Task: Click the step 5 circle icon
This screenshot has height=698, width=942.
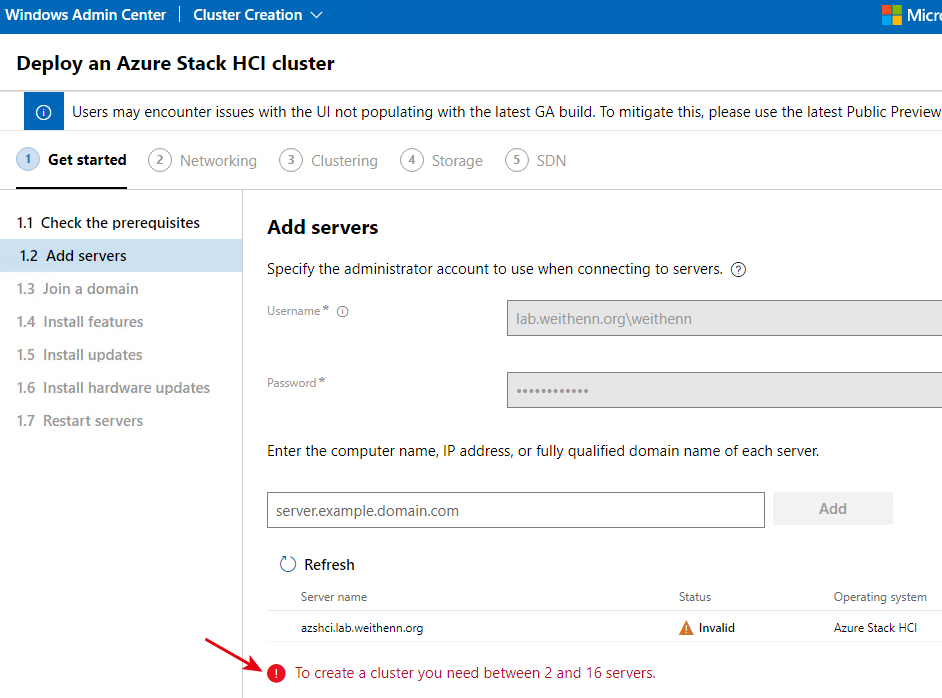Action: (x=517, y=160)
